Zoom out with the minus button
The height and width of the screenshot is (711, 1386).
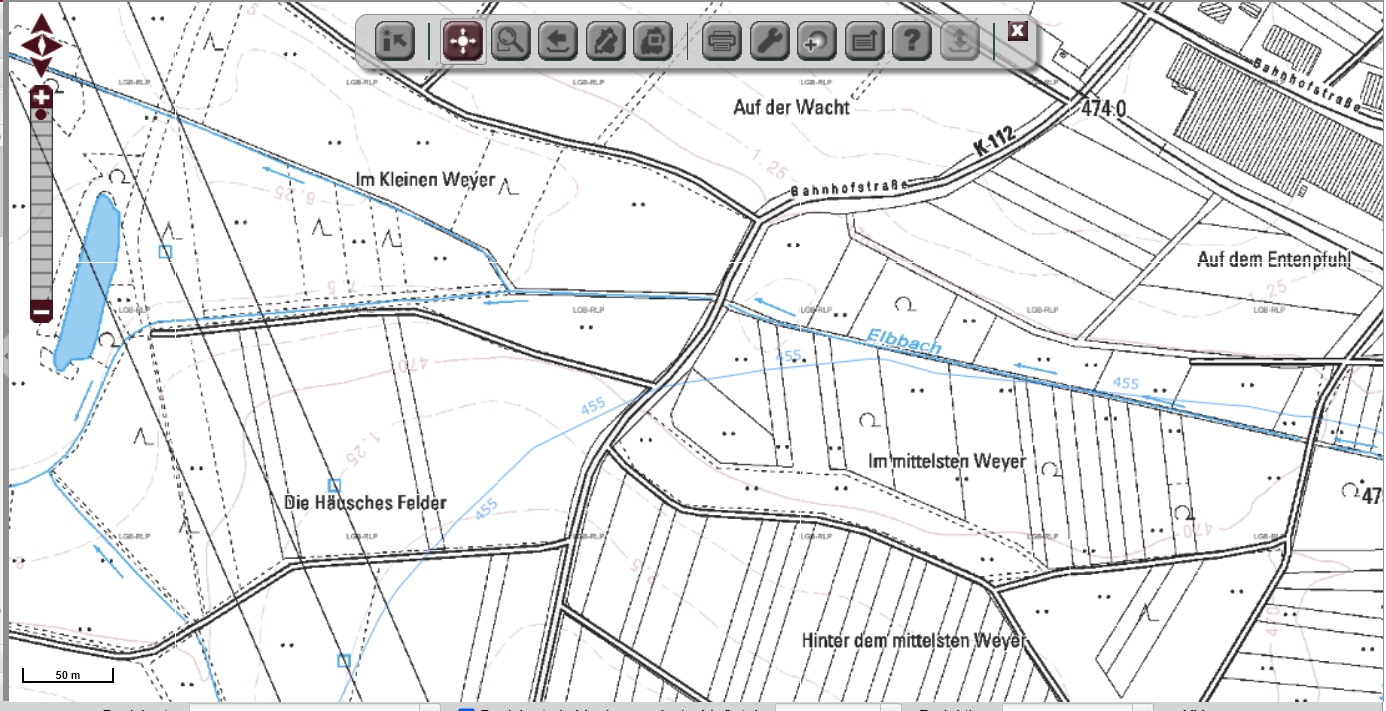point(41,311)
